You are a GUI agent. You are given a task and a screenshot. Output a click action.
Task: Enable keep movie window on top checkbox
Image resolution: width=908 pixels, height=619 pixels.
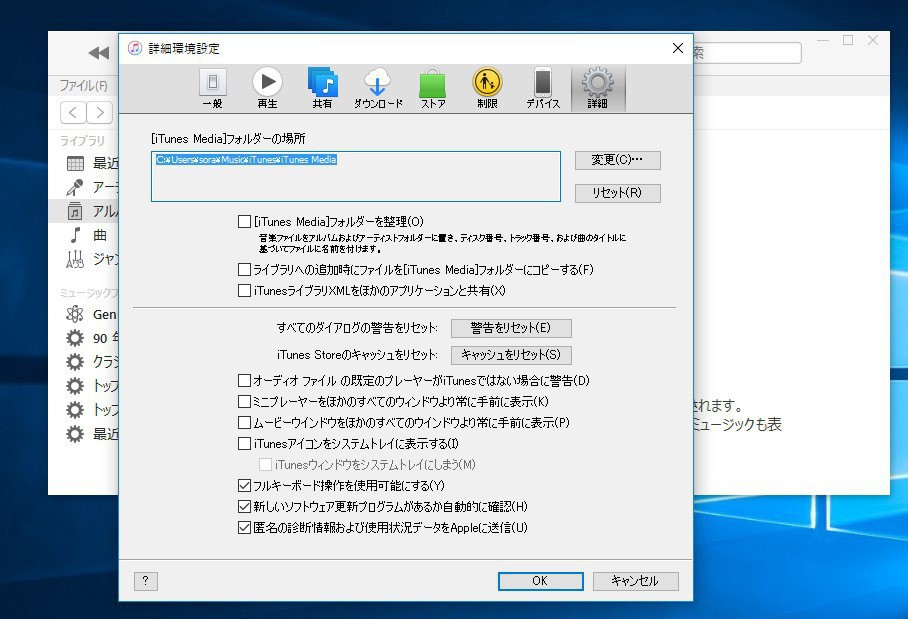pyautogui.click(x=244, y=423)
